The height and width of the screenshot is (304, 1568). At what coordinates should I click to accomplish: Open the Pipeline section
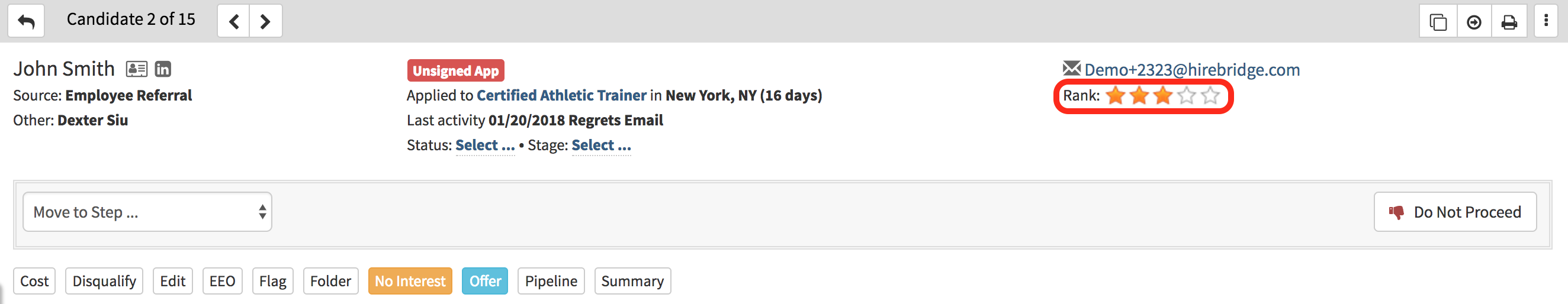click(550, 281)
